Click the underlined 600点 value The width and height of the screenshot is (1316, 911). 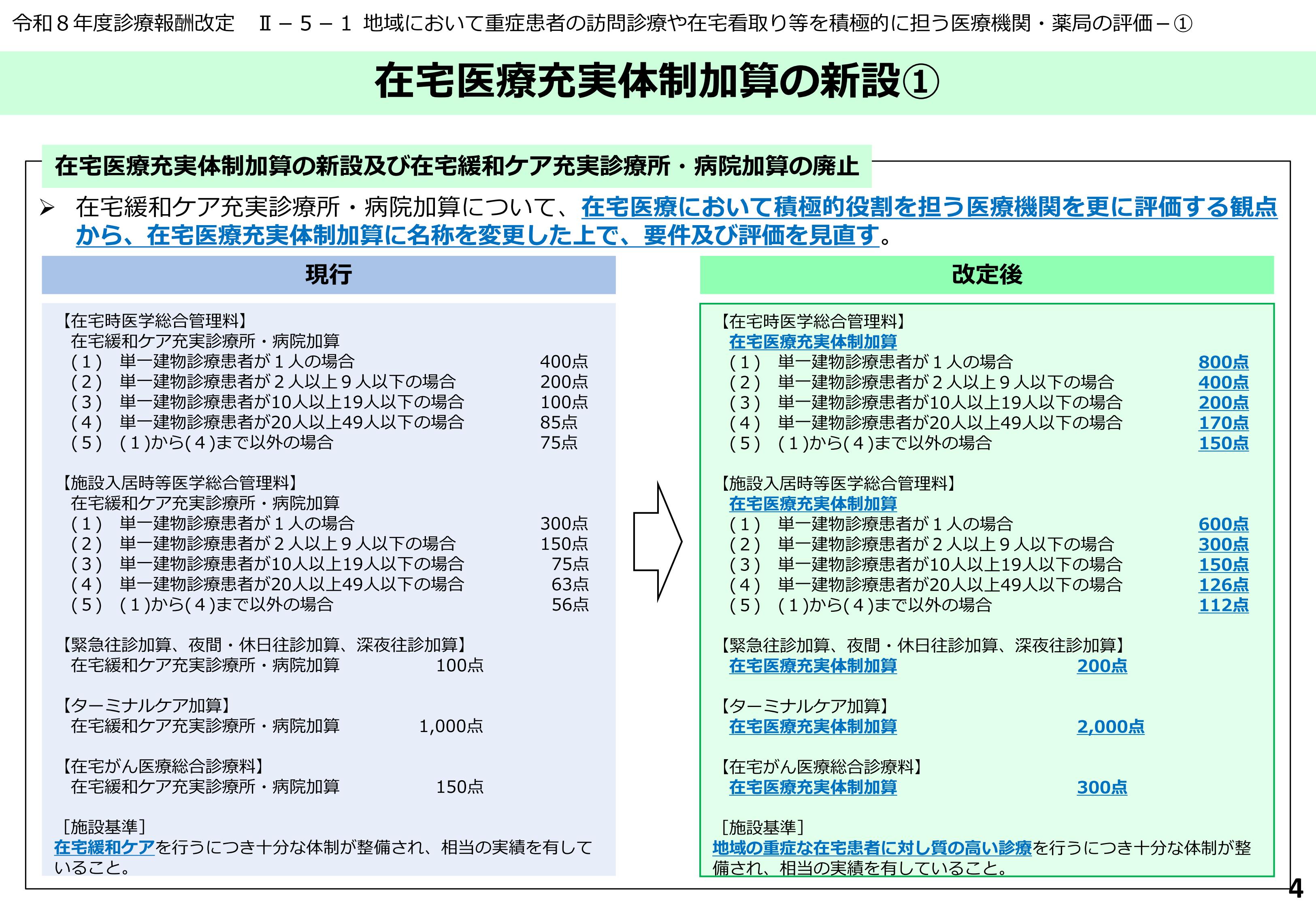click(1223, 524)
